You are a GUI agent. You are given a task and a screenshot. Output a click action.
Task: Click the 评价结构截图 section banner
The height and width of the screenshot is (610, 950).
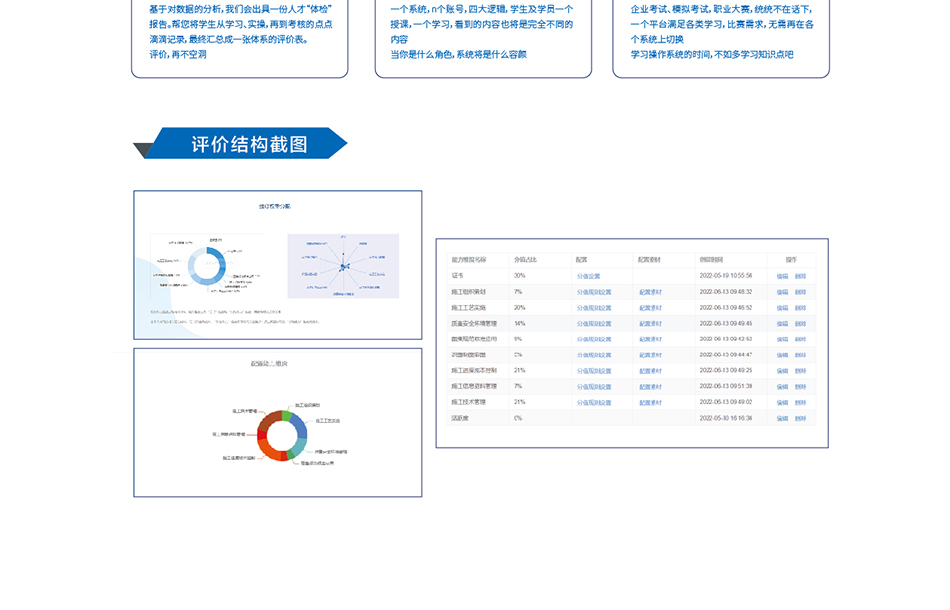coord(249,144)
